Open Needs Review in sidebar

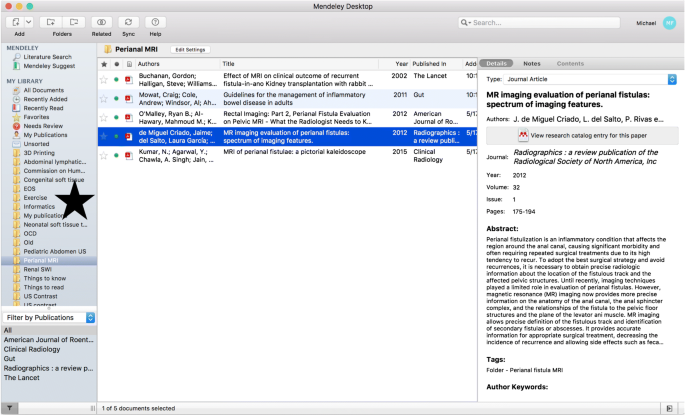[x=43, y=126]
